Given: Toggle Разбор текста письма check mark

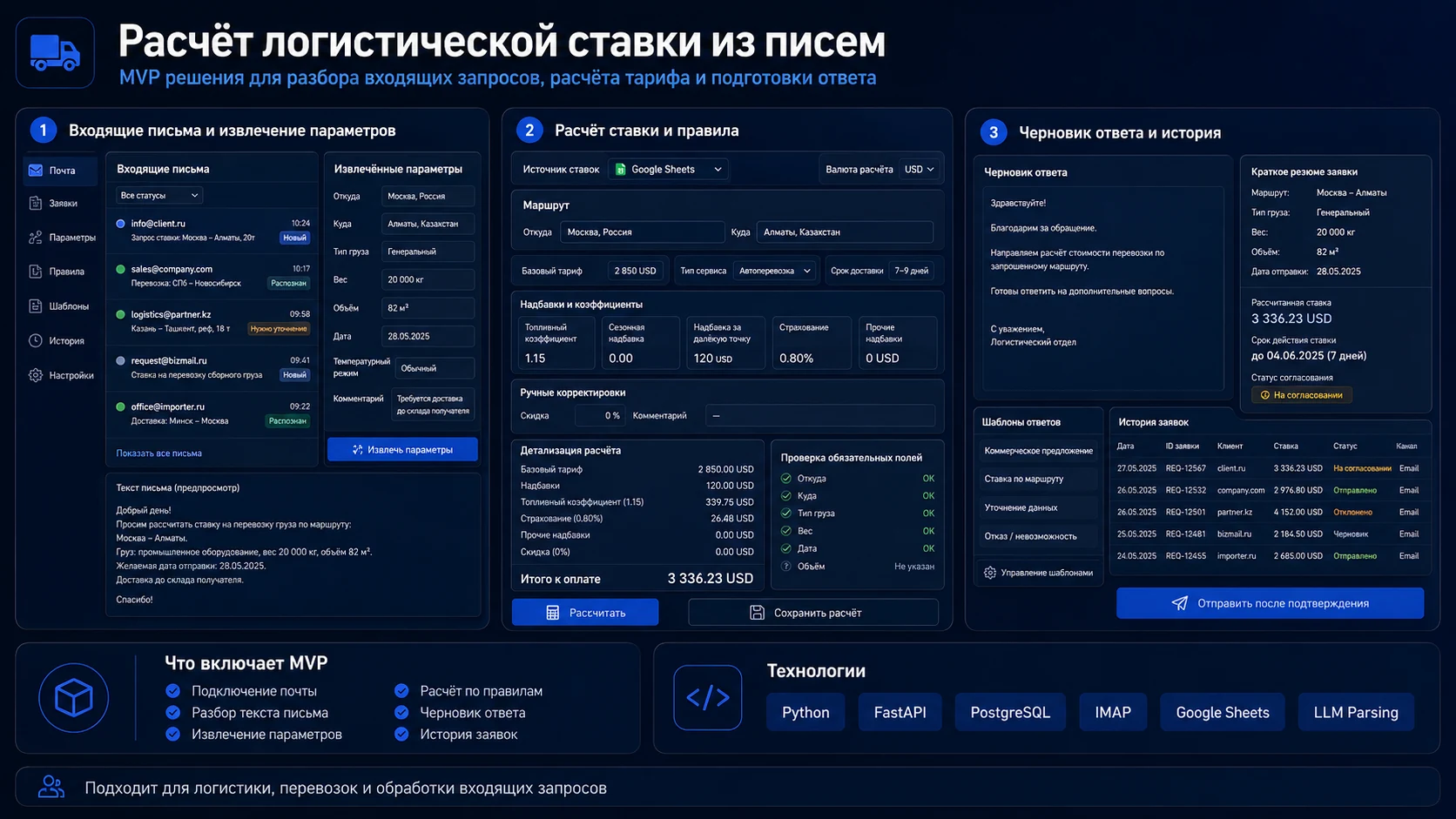Looking at the screenshot, I should pos(172,712).
